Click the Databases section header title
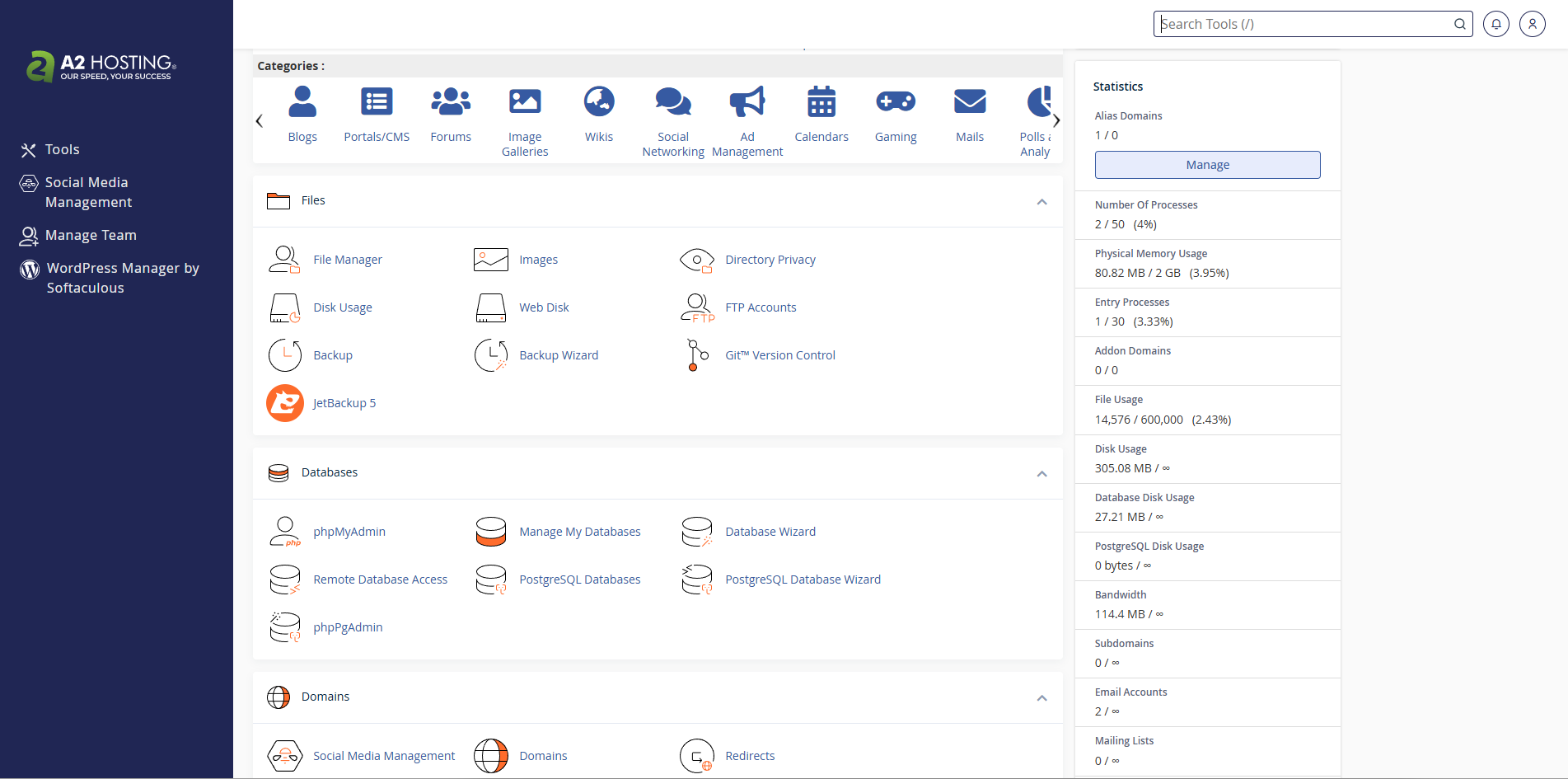This screenshot has width=1568, height=779. [330, 472]
